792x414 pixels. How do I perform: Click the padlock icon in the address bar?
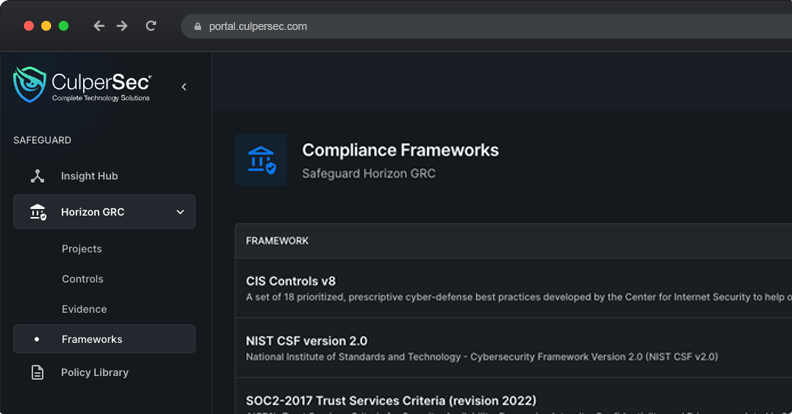(197, 27)
